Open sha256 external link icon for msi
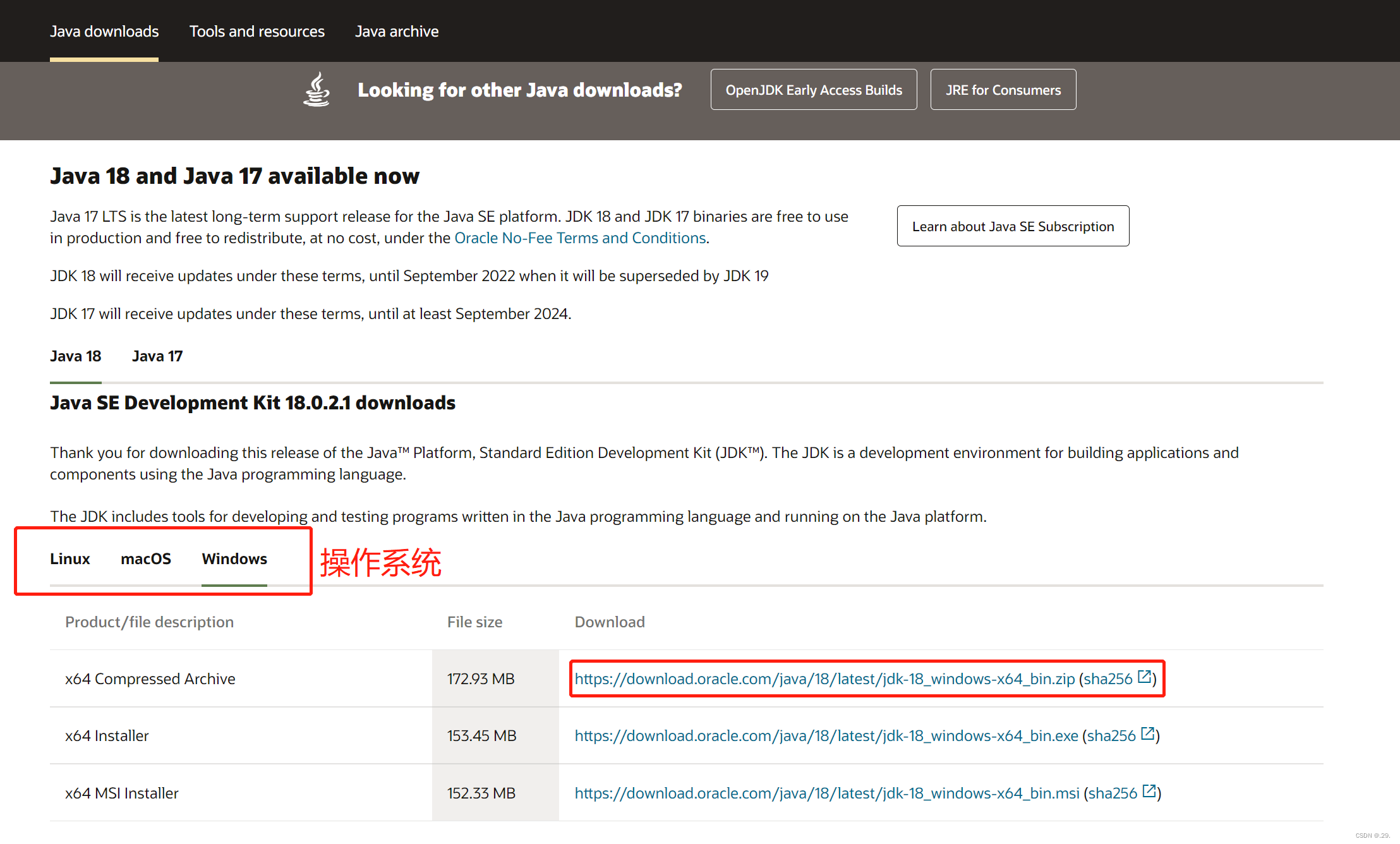The image size is (1400, 844). (1149, 792)
